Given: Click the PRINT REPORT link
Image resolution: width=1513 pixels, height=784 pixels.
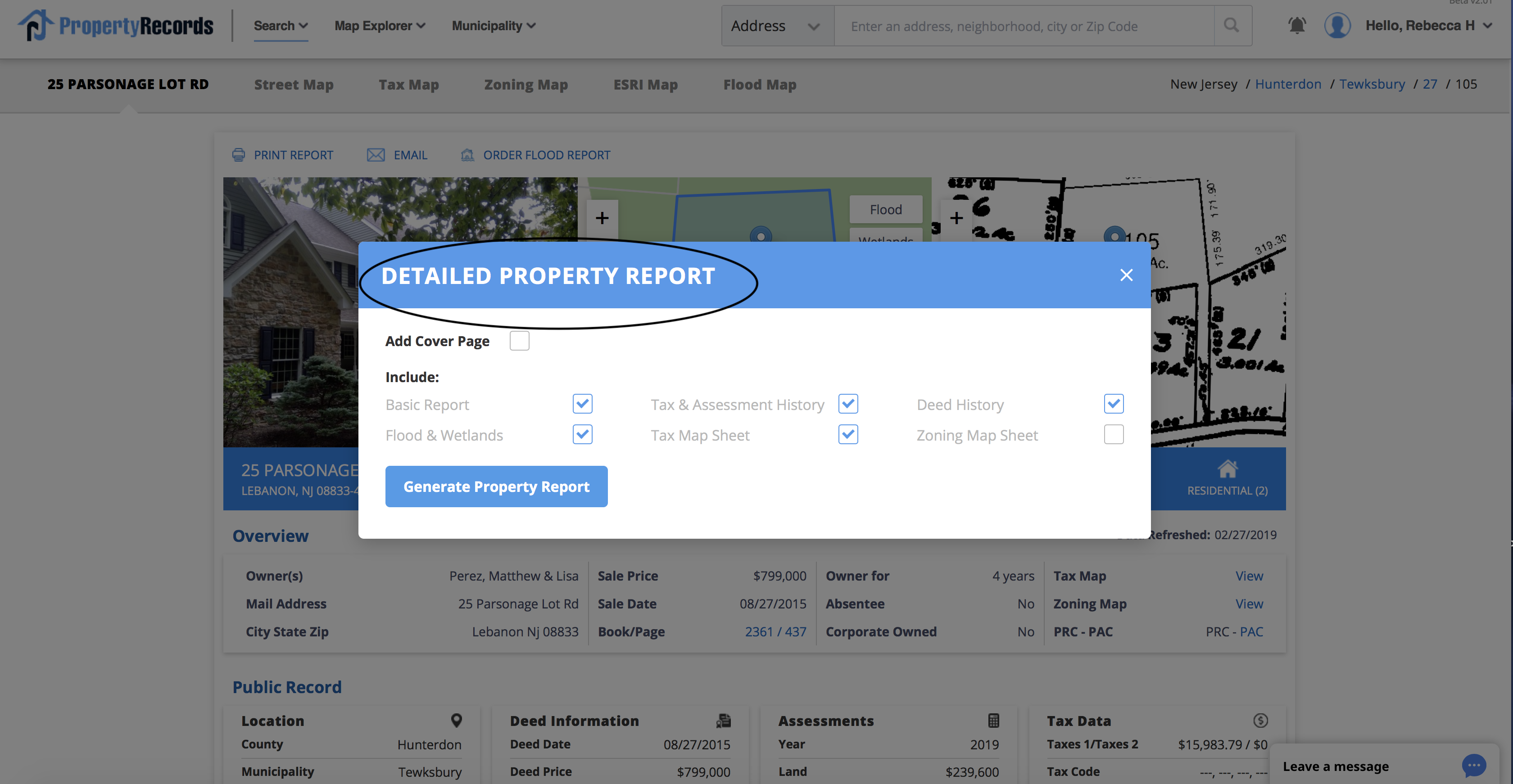Looking at the screenshot, I should tap(293, 155).
